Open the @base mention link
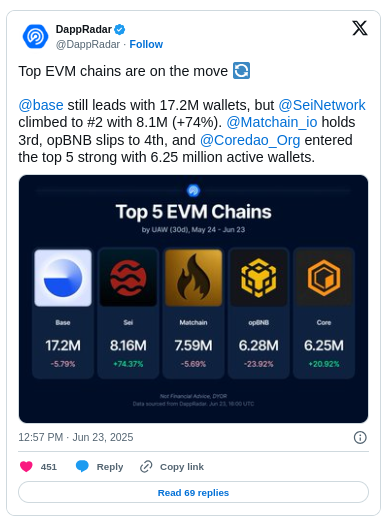The width and height of the screenshot is (392, 524). click(x=41, y=105)
